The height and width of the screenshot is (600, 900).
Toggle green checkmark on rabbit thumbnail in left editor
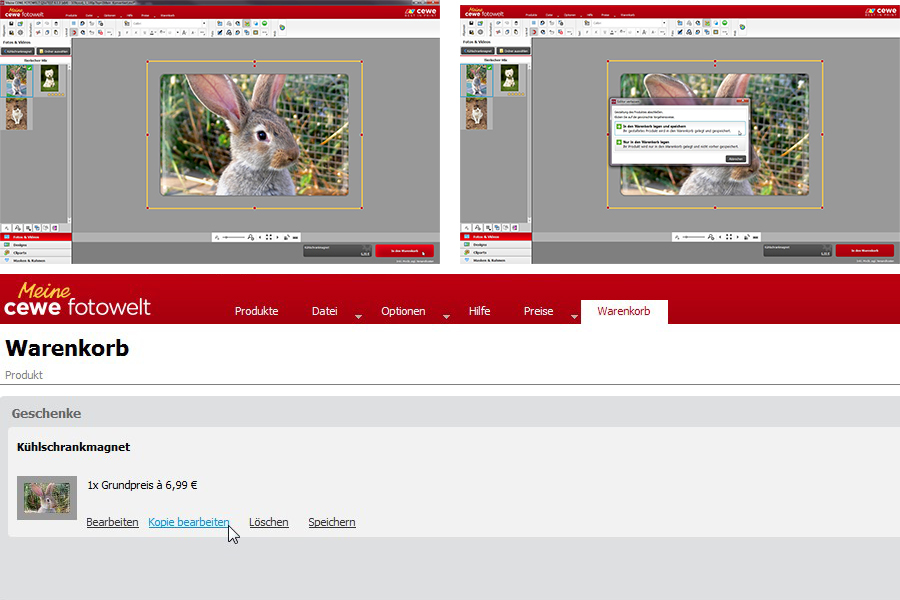coord(29,68)
